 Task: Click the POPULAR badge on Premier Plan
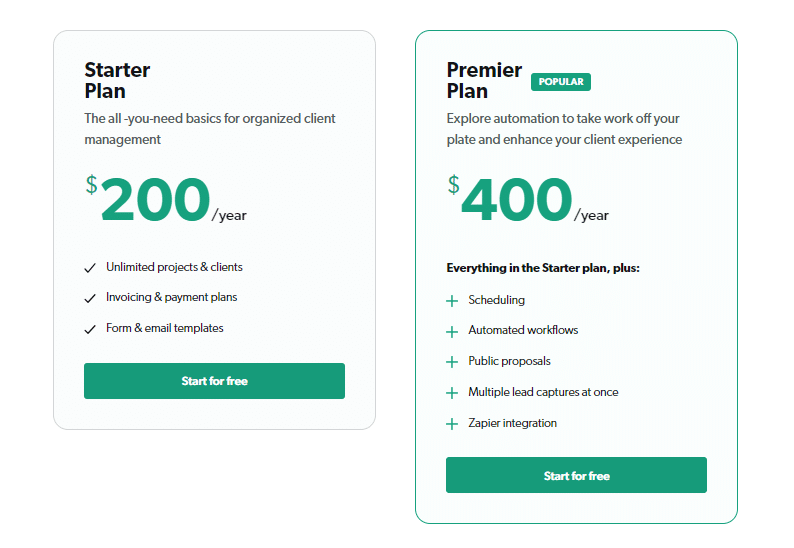[x=561, y=82]
